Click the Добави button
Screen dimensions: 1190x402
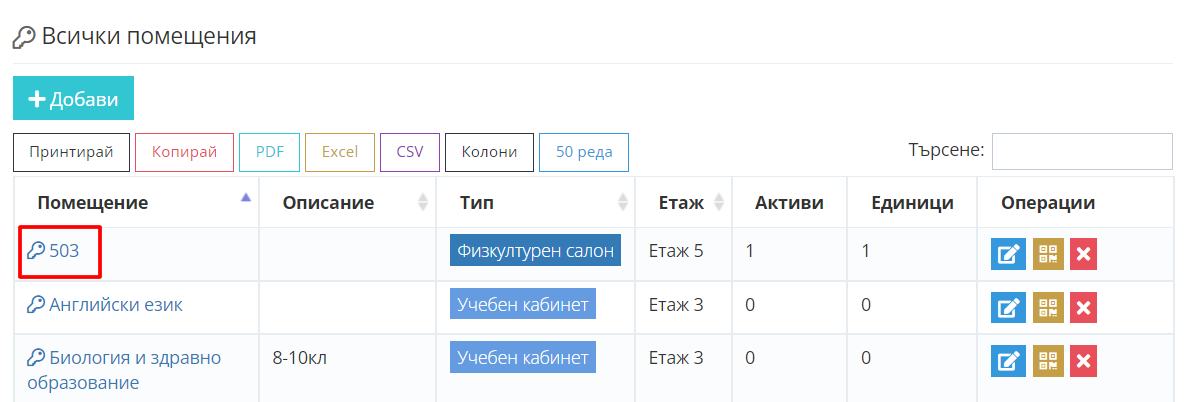(73, 98)
